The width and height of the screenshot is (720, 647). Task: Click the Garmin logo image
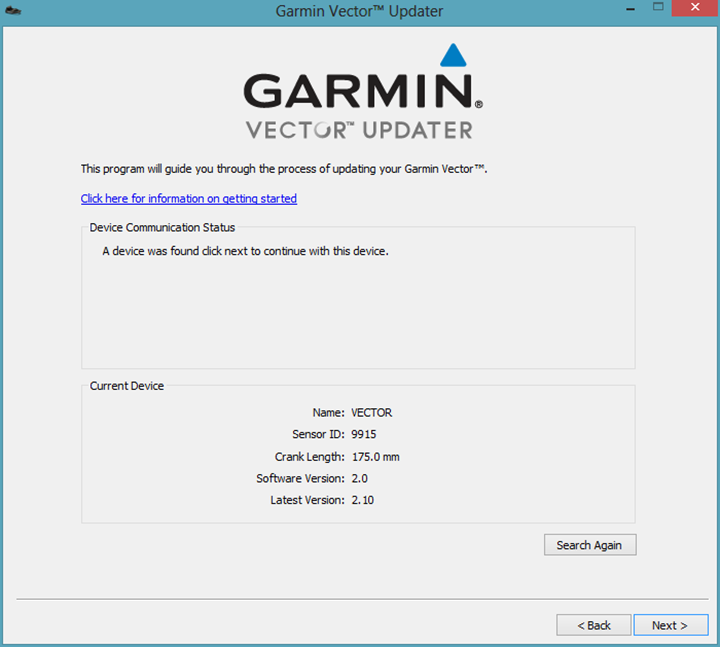(x=362, y=91)
